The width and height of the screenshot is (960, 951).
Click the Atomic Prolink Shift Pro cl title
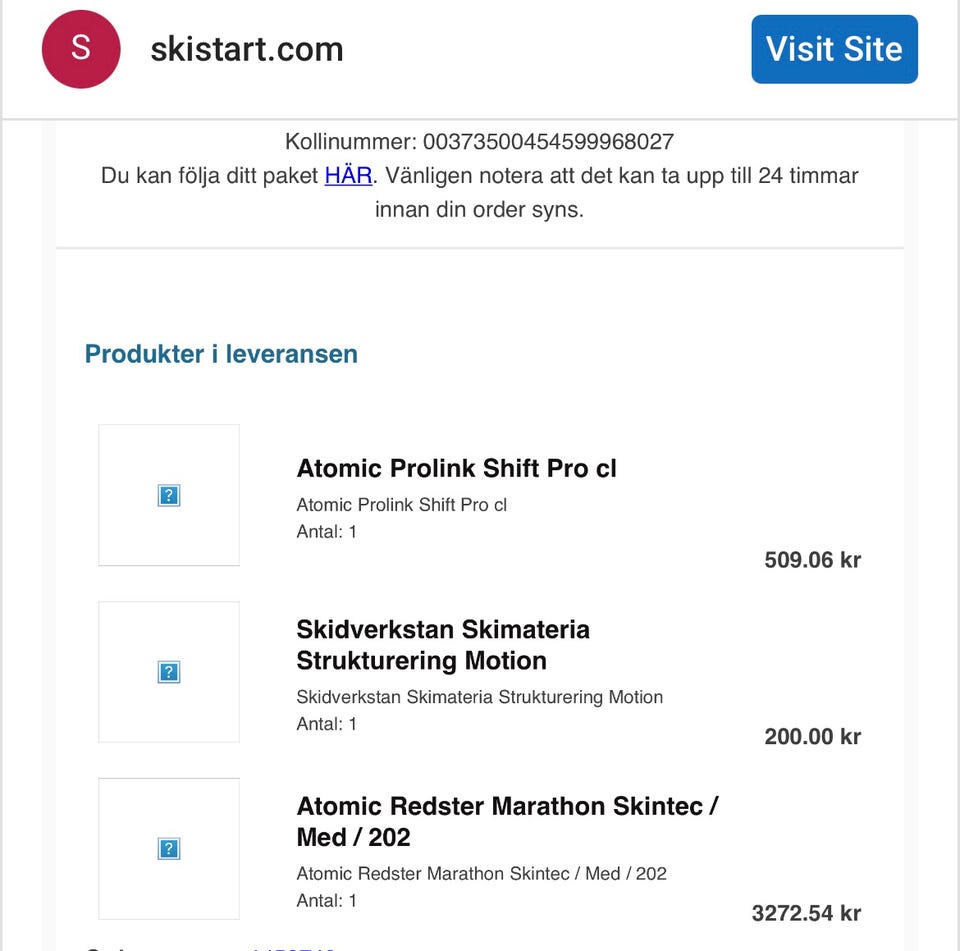point(456,468)
